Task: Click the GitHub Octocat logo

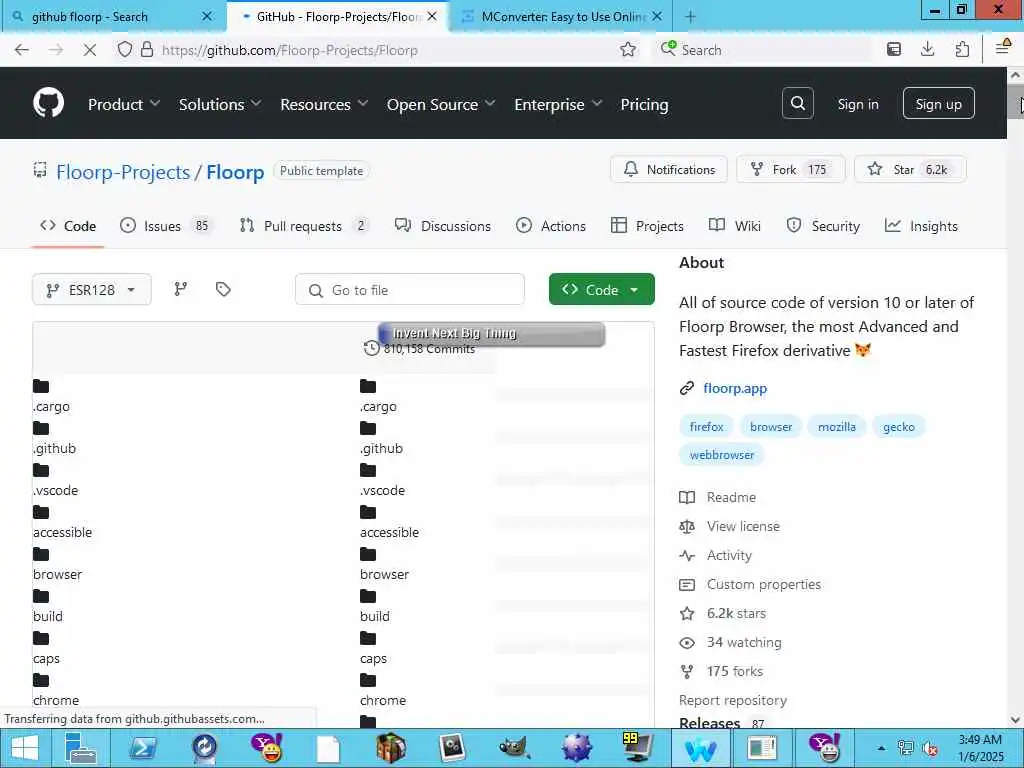Action: tap(48, 103)
